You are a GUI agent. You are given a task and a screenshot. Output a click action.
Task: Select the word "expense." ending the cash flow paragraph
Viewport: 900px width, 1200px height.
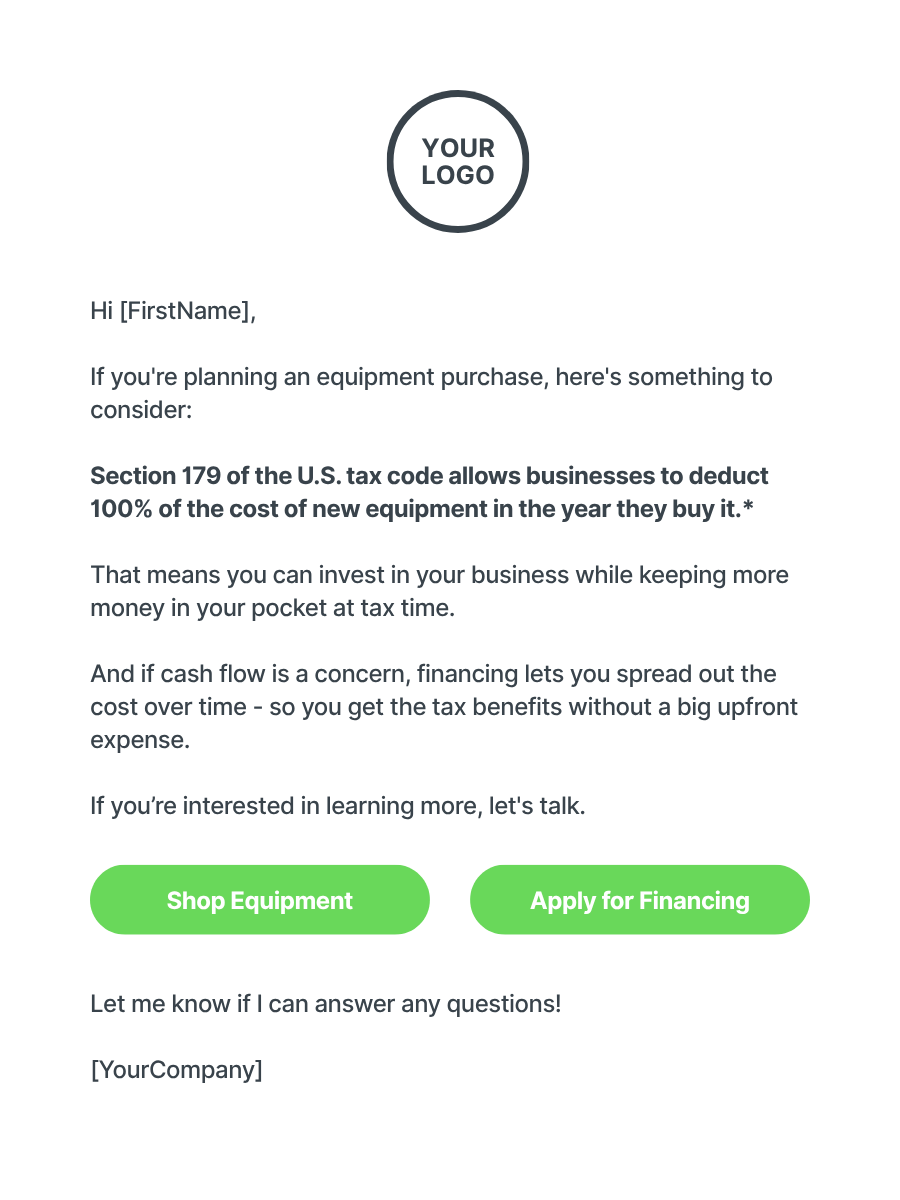[x=139, y=741]
